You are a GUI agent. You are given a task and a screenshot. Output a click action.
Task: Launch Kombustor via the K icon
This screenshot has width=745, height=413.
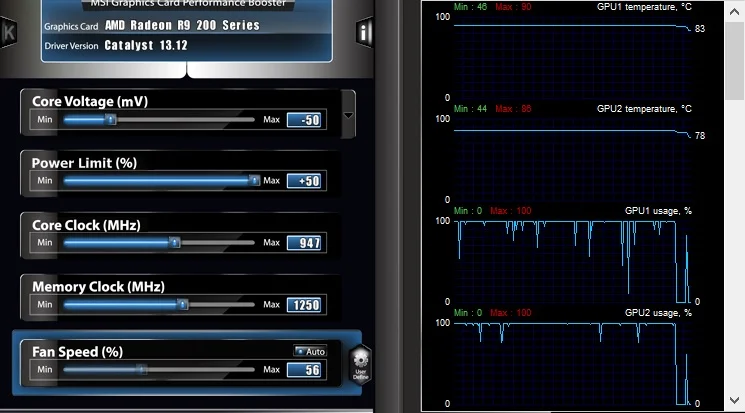pyautogui.click(x=8, y=32)
